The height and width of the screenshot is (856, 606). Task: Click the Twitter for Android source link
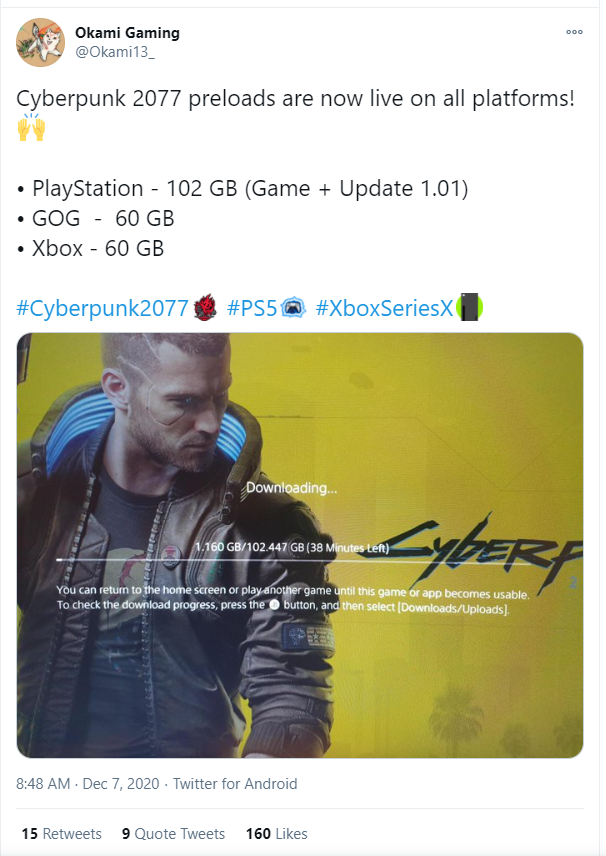235,784
